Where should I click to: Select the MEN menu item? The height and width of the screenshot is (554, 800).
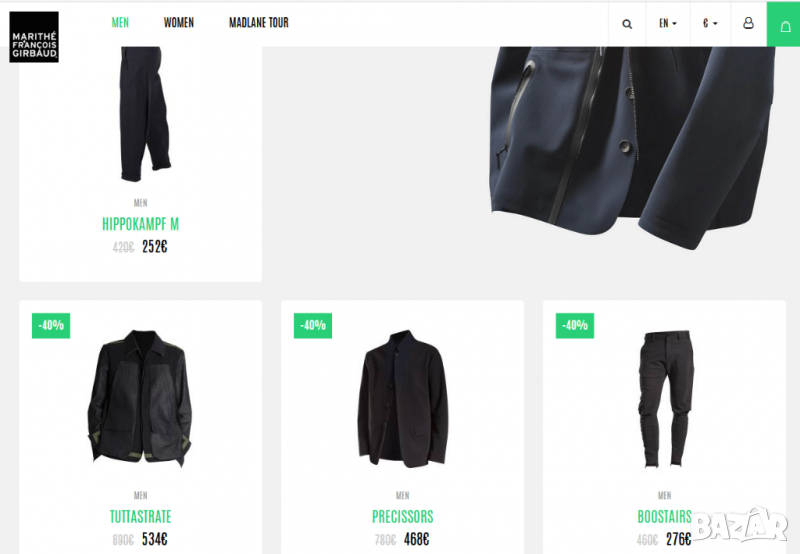coord(120,22)
